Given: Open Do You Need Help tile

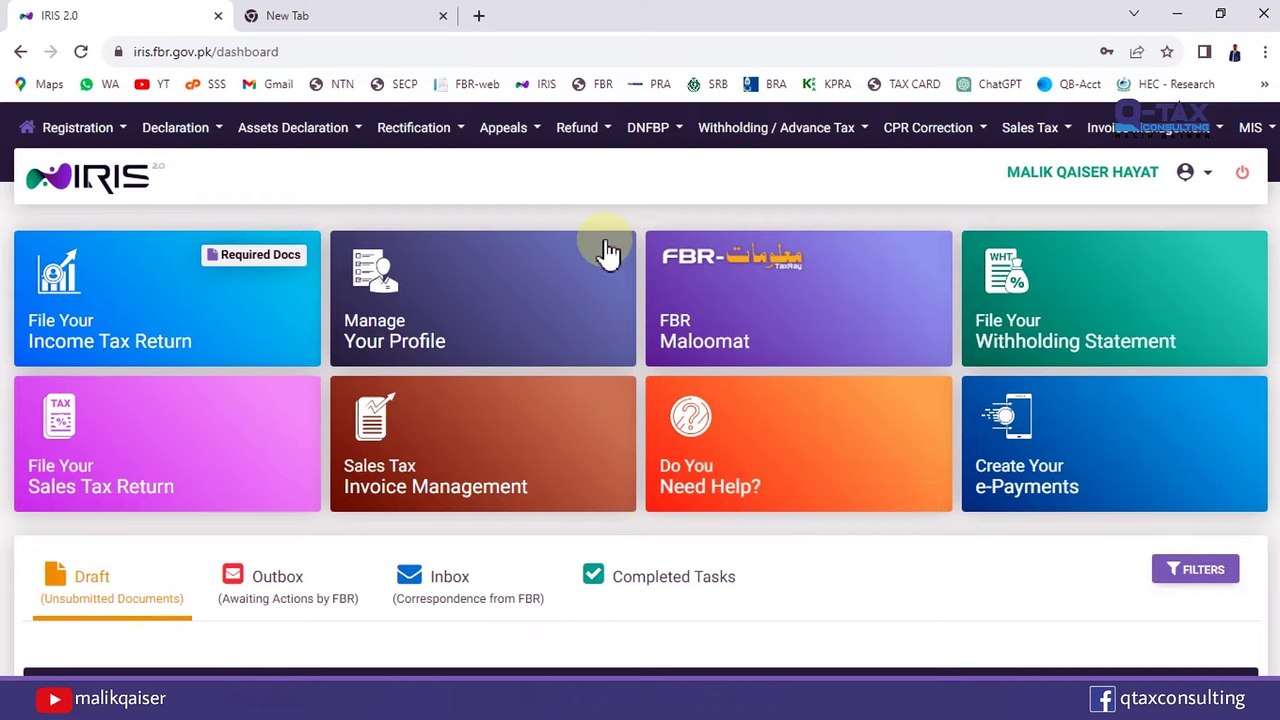Looking at the screenshot, I should coord(799,444).
